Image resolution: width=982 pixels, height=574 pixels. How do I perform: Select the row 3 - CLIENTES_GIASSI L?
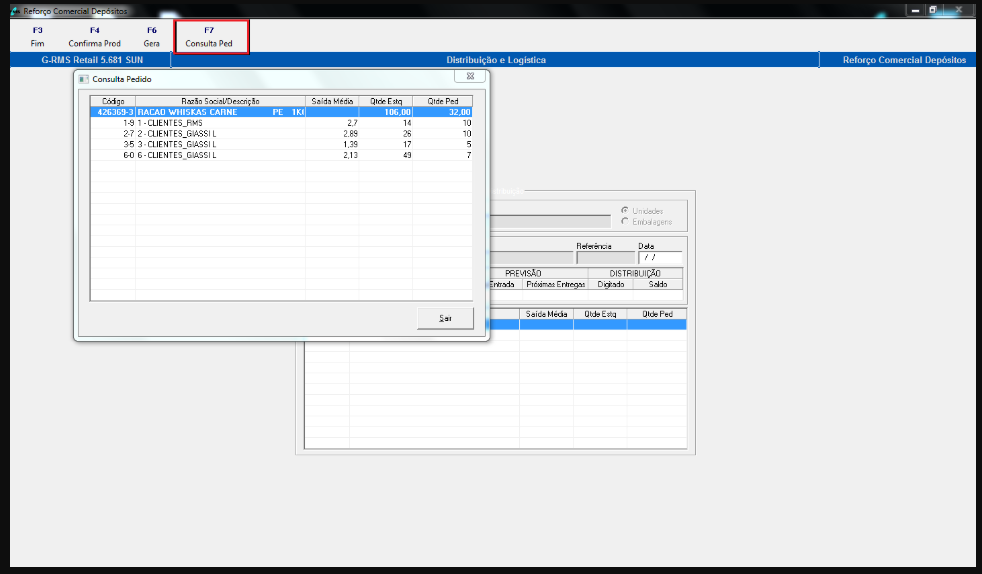click(x=281, y=145)
